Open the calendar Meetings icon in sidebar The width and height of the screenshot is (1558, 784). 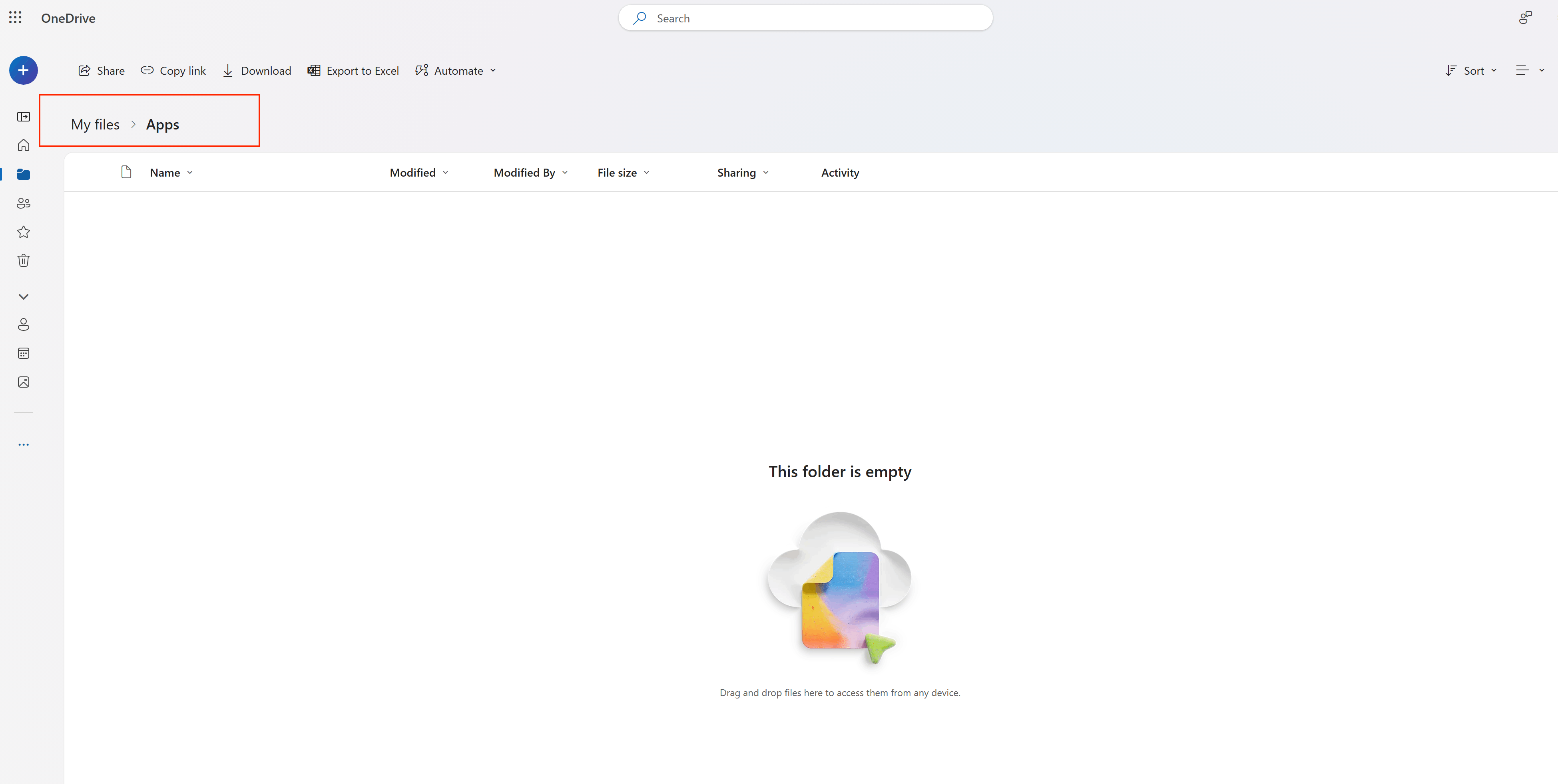[24, 353]
